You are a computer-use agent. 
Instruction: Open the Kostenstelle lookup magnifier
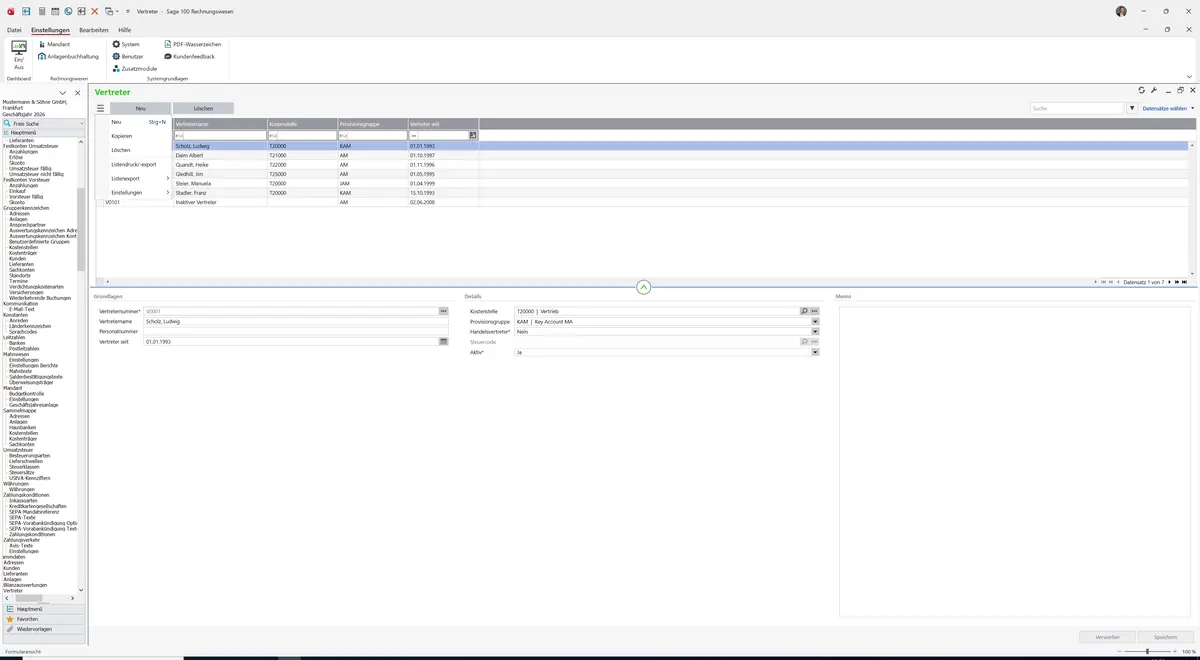(804, 311)
